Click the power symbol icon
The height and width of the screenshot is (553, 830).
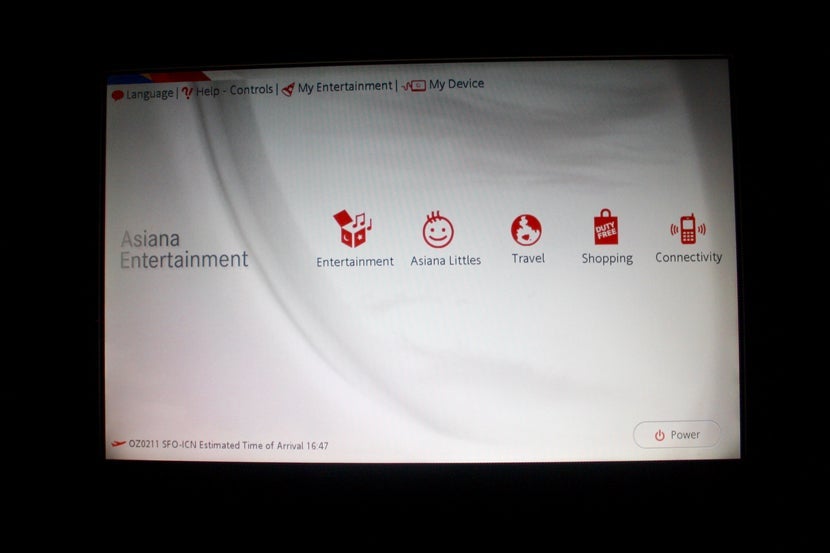tap(660, 435)
